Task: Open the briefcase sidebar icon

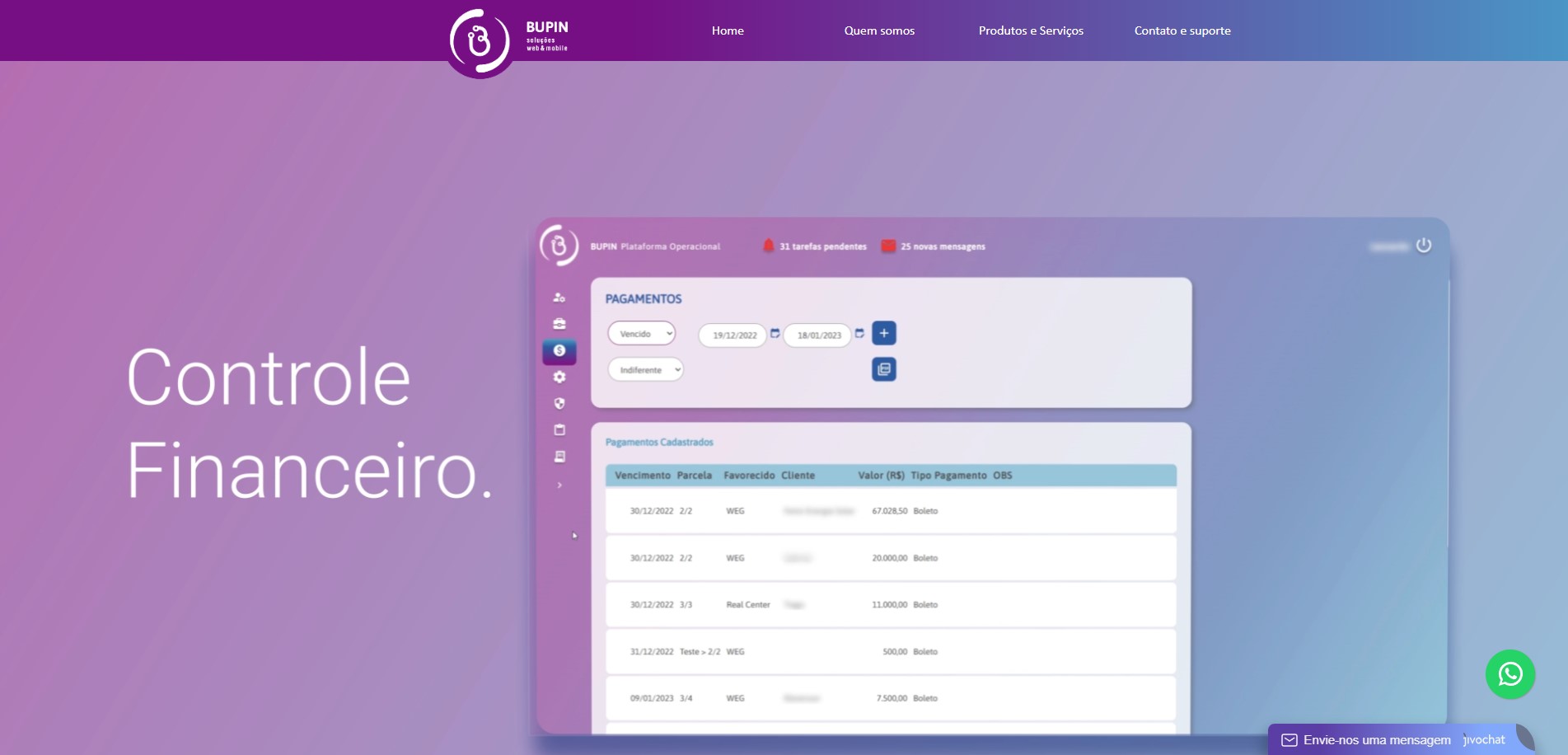Action: pyautogui.click(x=559, y=324)
